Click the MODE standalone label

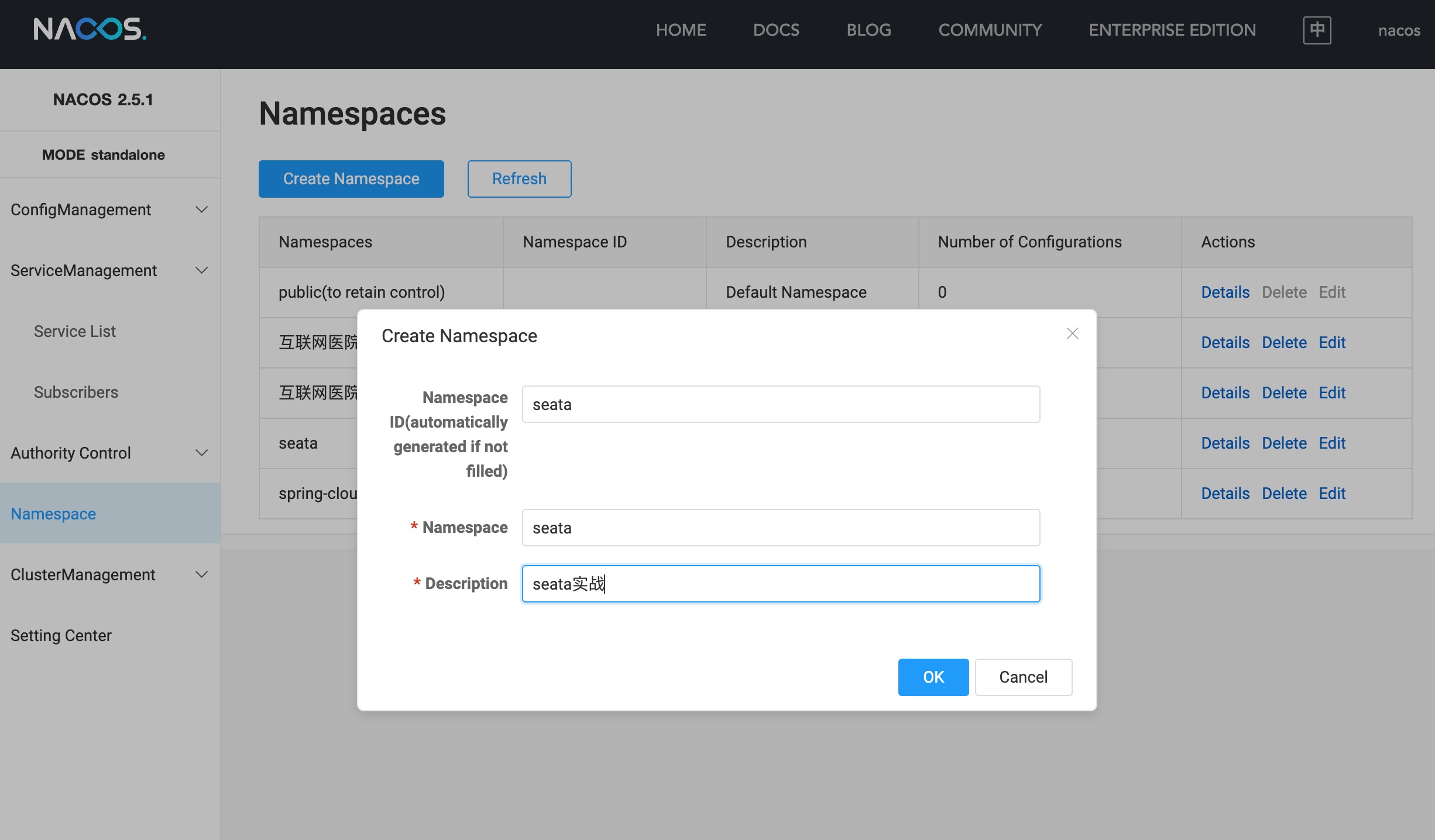tap(103, 154)
